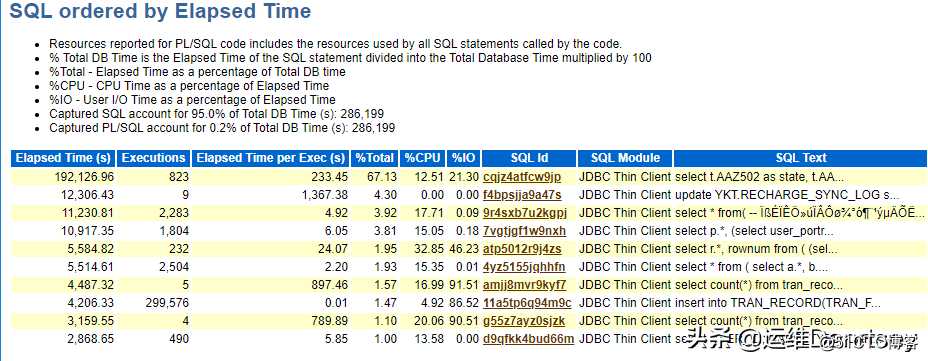Click elapsed time value 10,917.35
This screenshot has height=361, width=928.
pos(87,231)
